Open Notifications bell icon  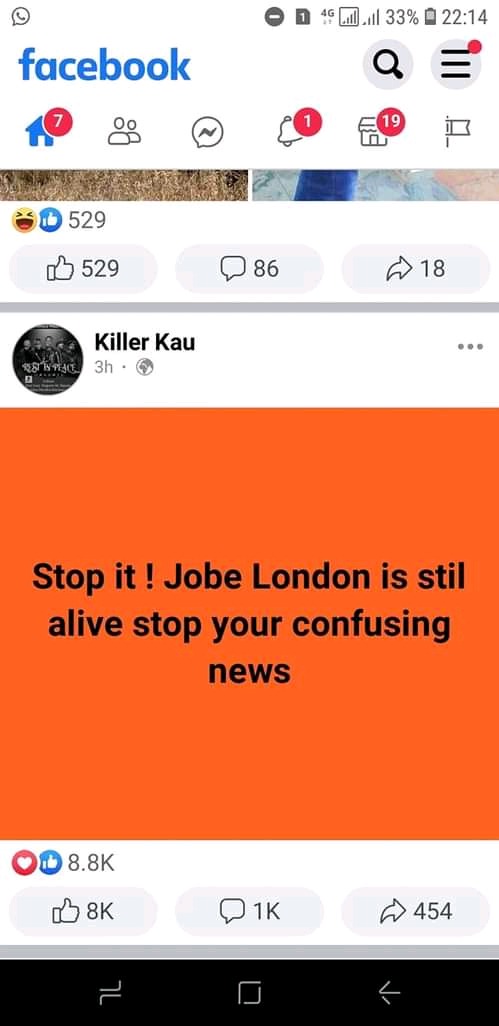(290, 132)
